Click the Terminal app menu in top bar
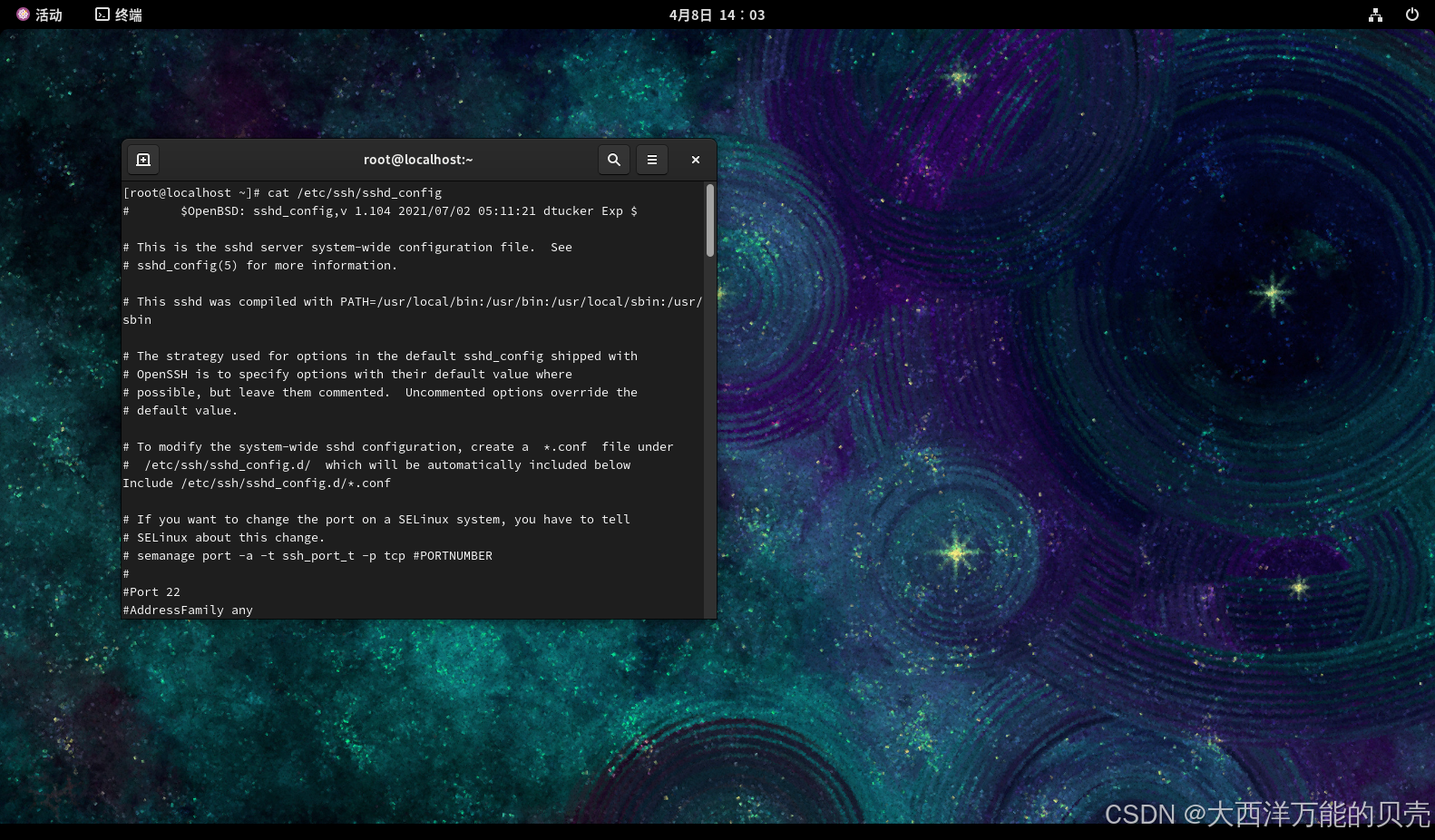 click(119, 15)
